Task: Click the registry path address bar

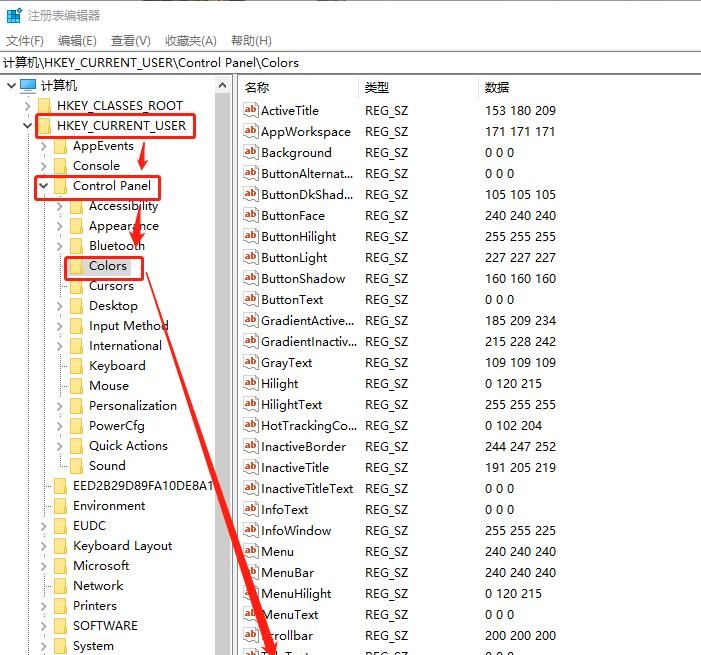Action: click(350, 63)
